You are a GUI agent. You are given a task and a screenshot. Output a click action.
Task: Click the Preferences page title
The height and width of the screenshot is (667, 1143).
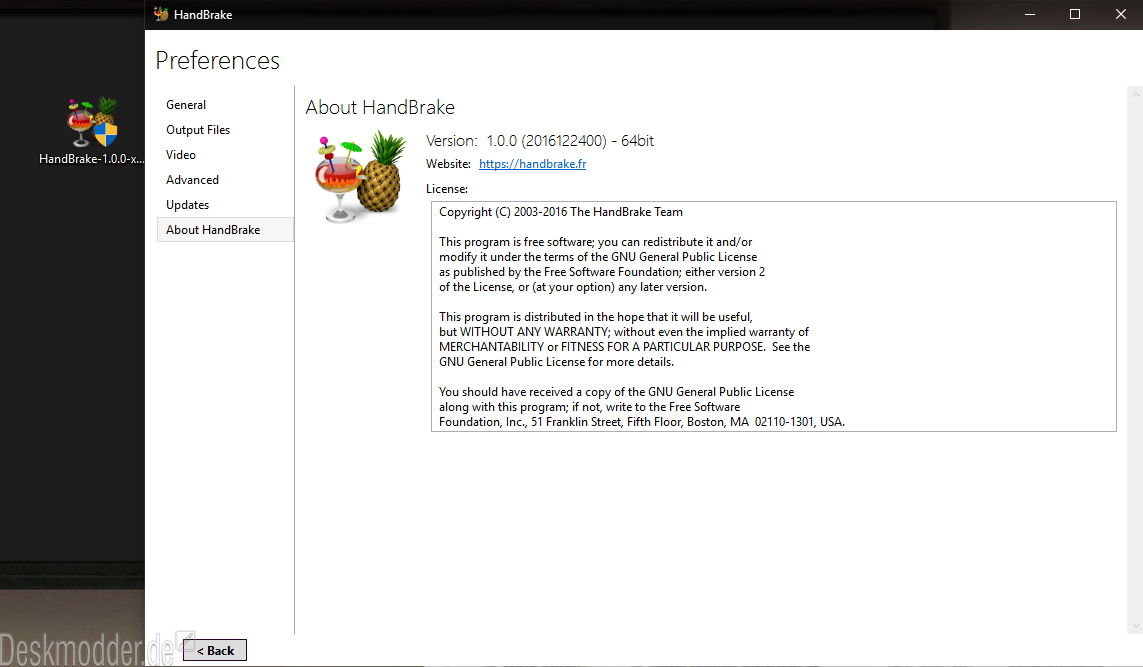pyautogui.click(x=217, y=61)
